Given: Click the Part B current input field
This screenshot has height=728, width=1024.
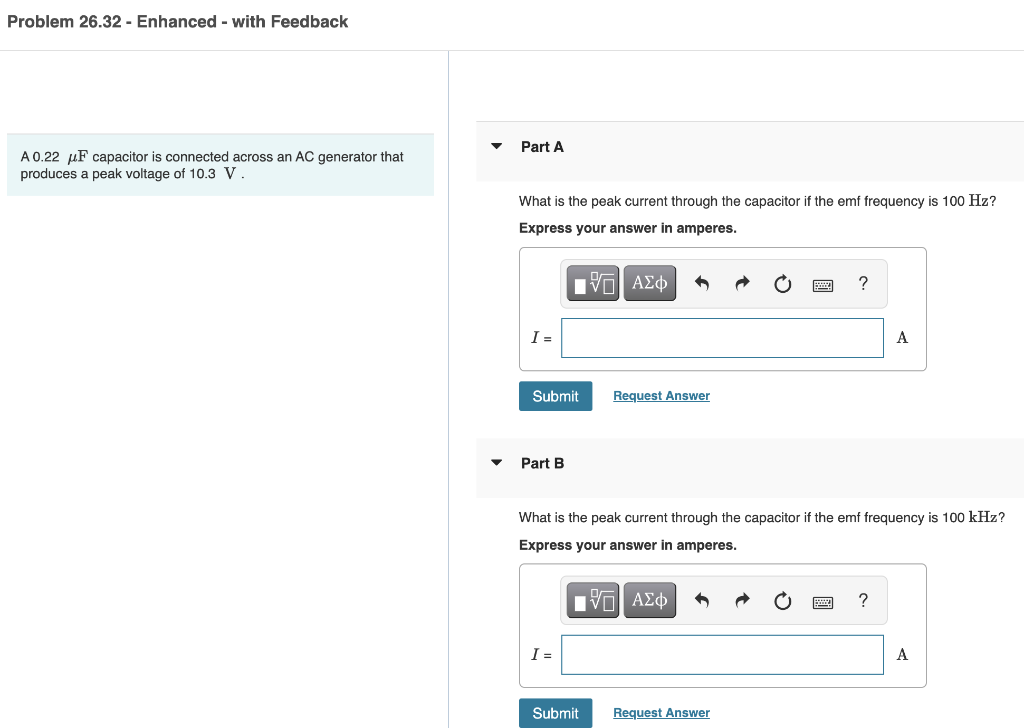Looking at the screenshot, I should (722, 654).
